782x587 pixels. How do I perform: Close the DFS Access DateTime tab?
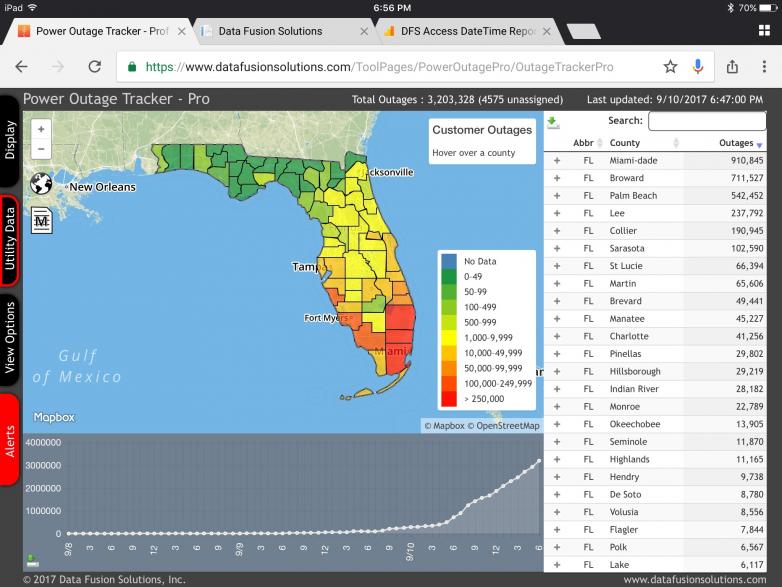[x=547, y=31]
